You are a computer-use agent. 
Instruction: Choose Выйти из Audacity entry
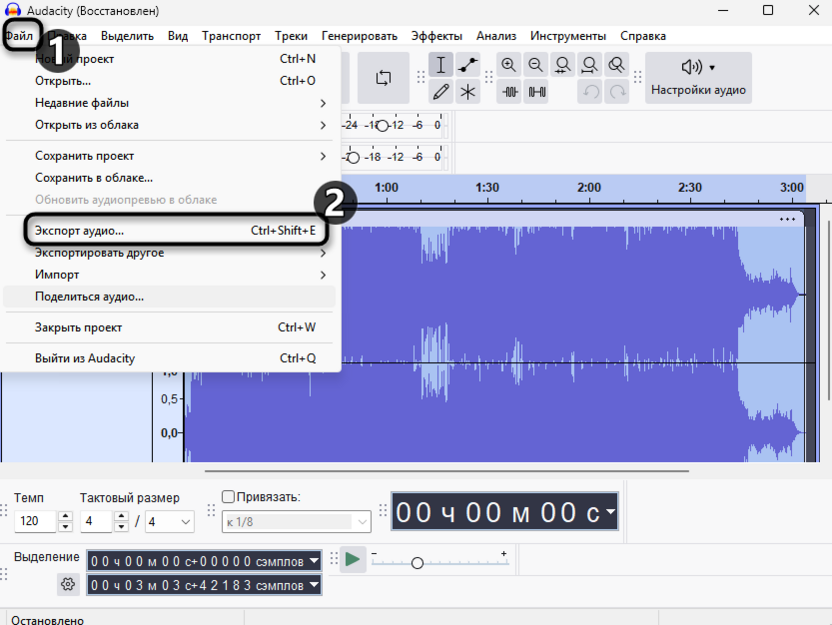tap(170, 358)
